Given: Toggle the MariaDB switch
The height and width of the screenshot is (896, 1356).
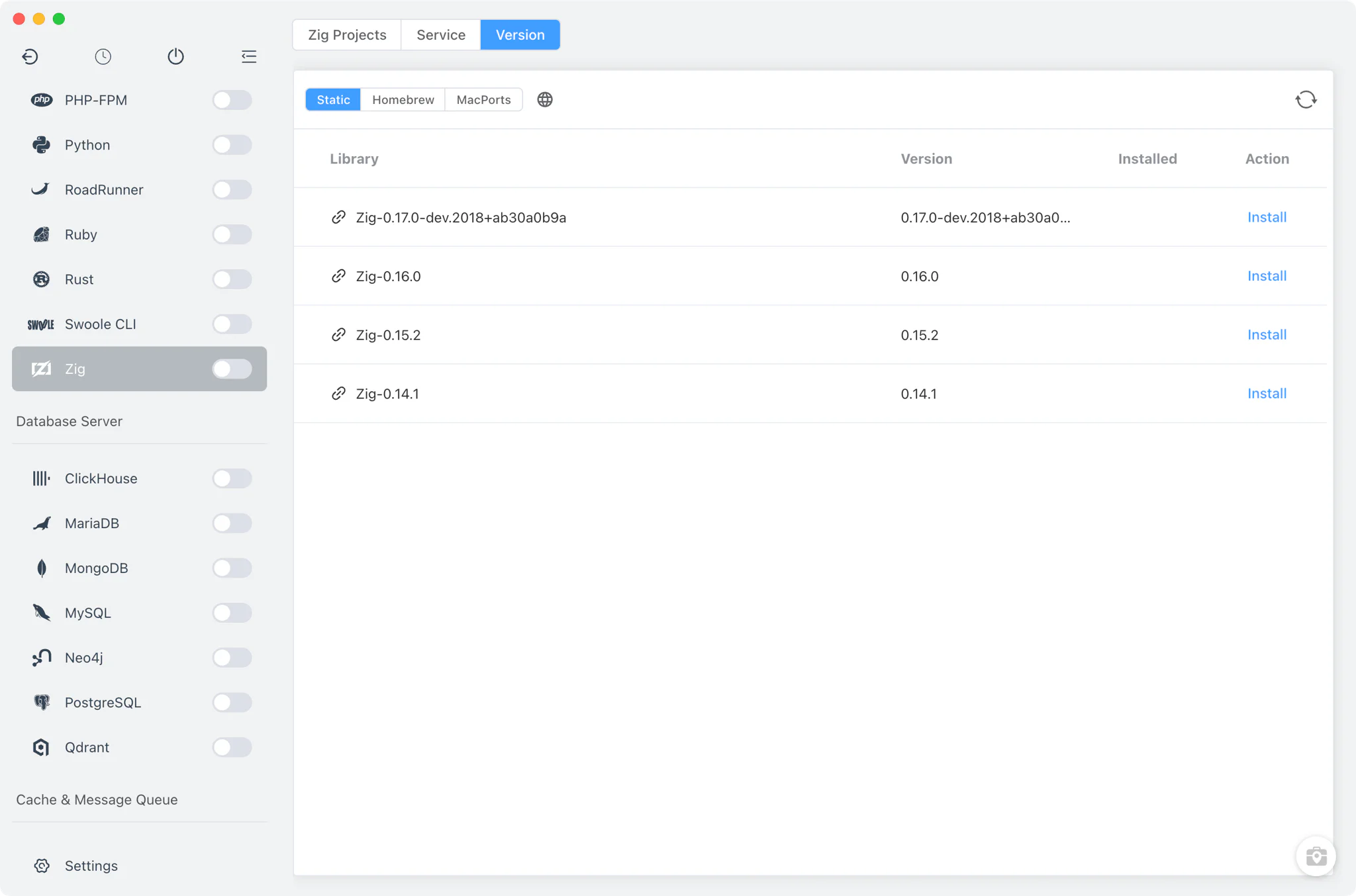Looking at the screenshot, I should tap(232, 523).
